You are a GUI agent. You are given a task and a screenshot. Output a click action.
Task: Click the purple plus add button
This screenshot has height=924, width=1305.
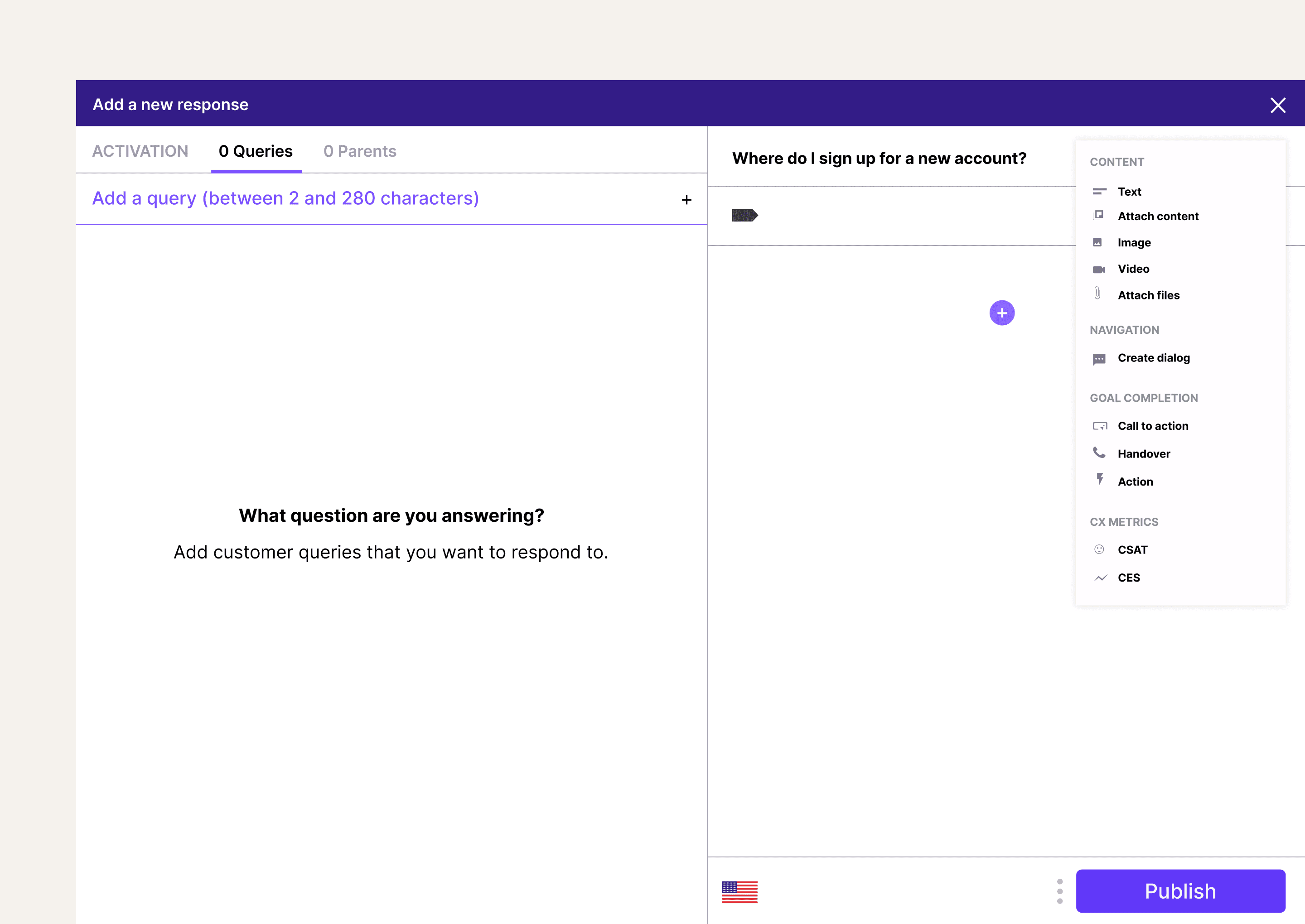click(x=1002, y=312)
